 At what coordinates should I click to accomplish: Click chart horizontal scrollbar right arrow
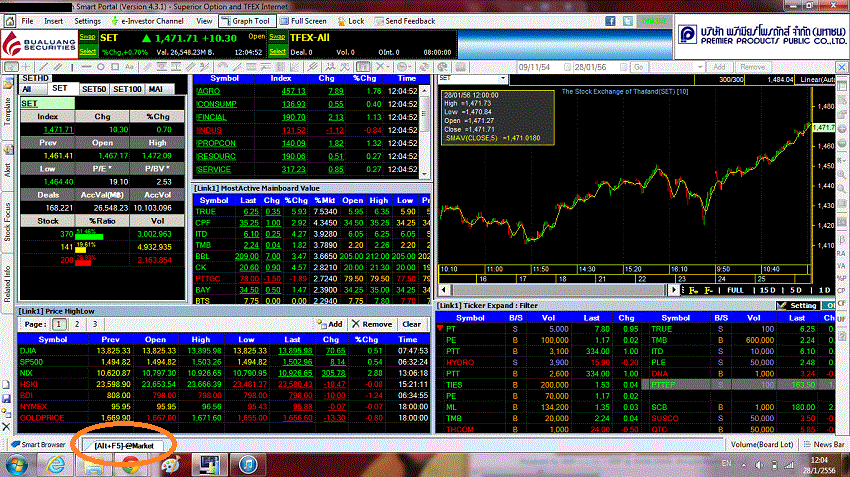coord(673,290)
